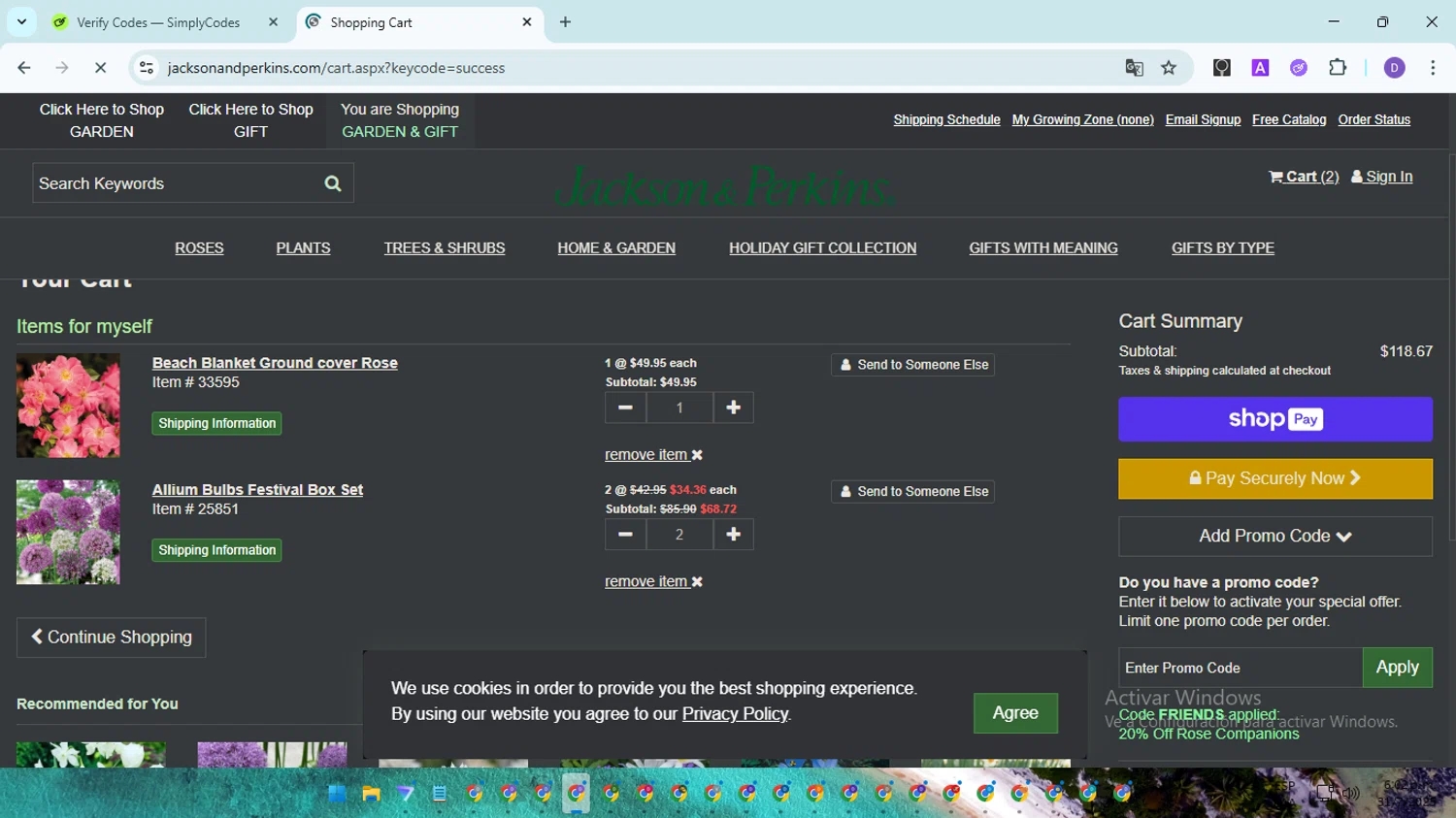Open HOLIDAY GIFT COLLECTION menu
The height and width of the screenshot is (818, 1456).
click(822, 248)
